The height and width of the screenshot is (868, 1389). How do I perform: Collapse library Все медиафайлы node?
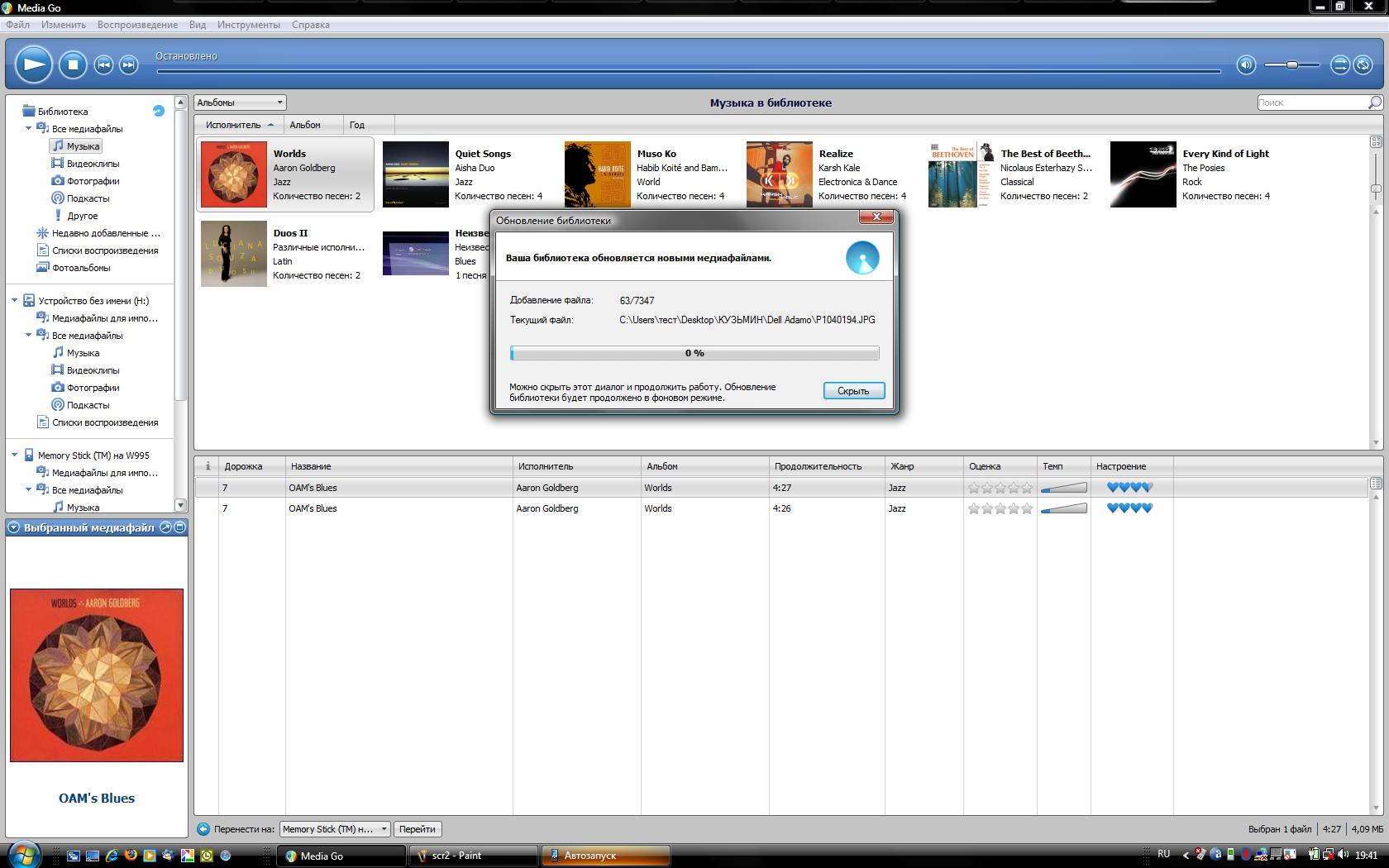28,129
